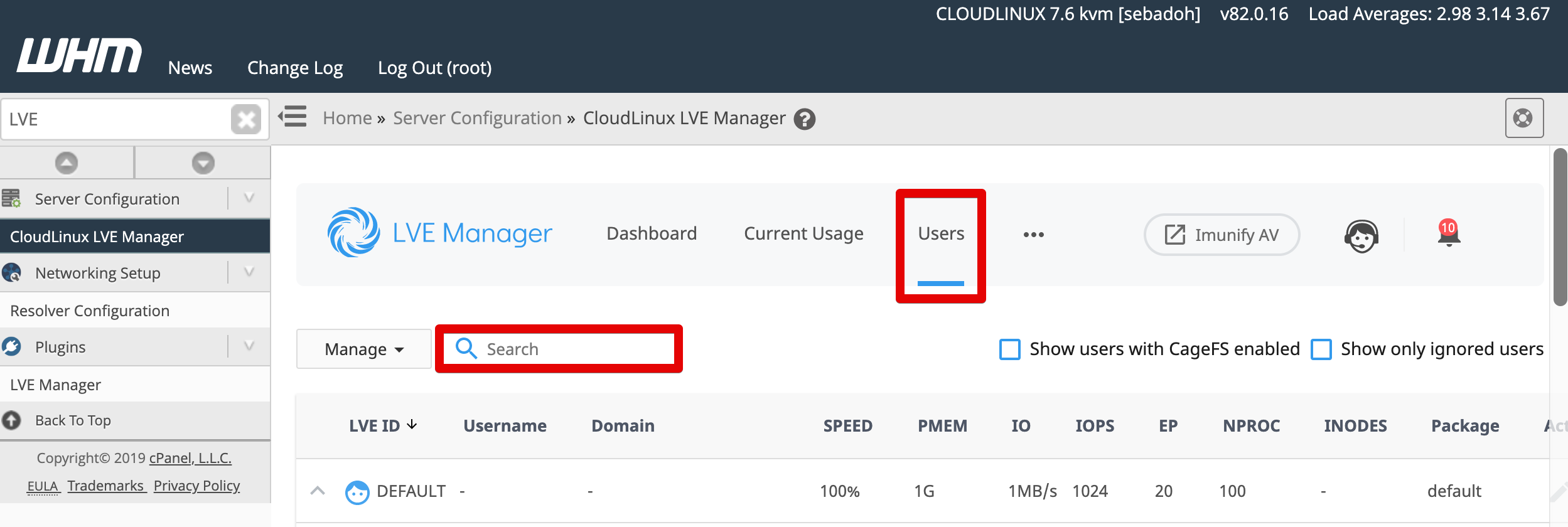Viewport: 1568px width, 527px height.
Task: Click the WHM logo
Action: pyautogui.click(x=79, y=55)
